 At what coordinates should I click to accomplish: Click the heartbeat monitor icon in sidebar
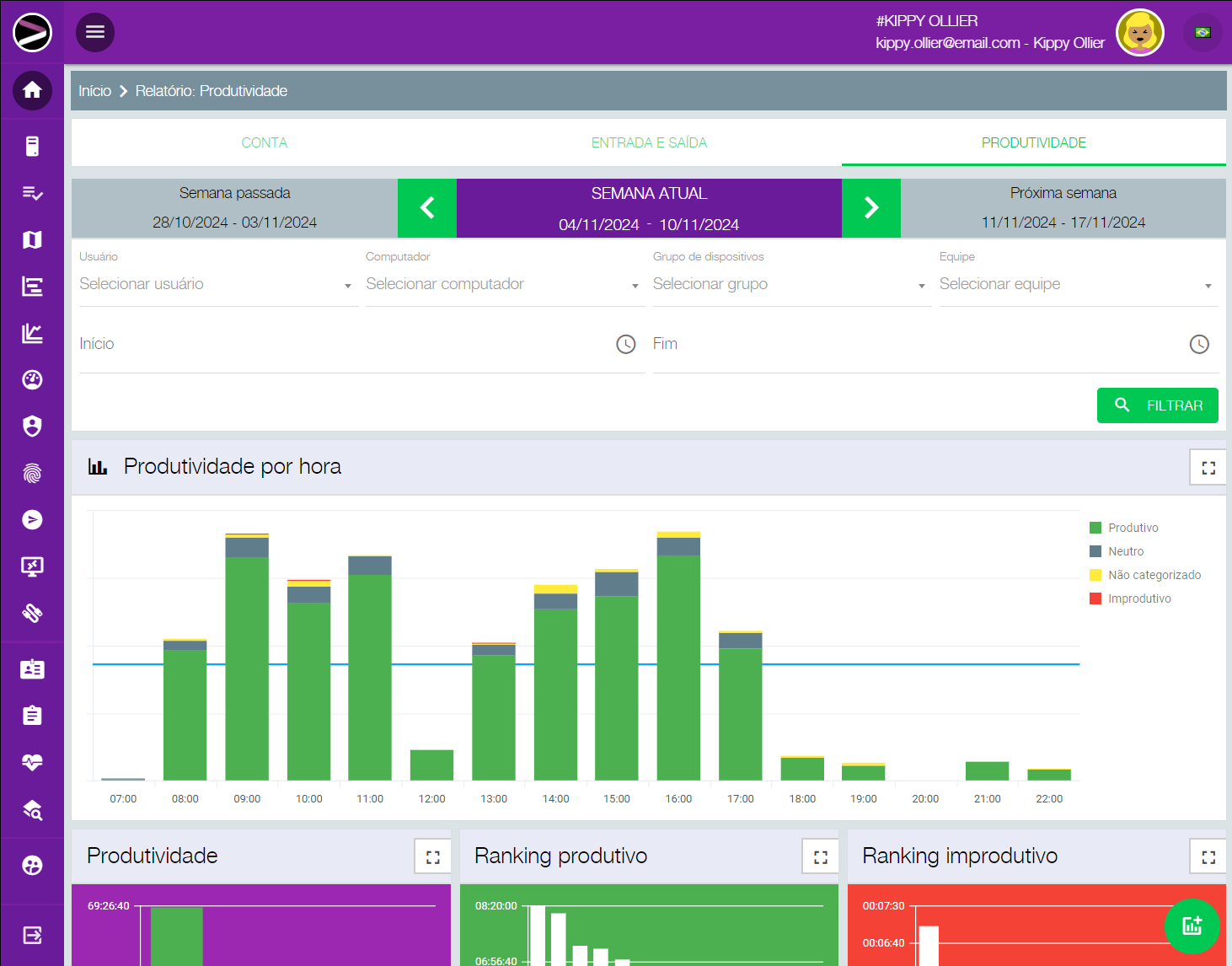(32, 763)
